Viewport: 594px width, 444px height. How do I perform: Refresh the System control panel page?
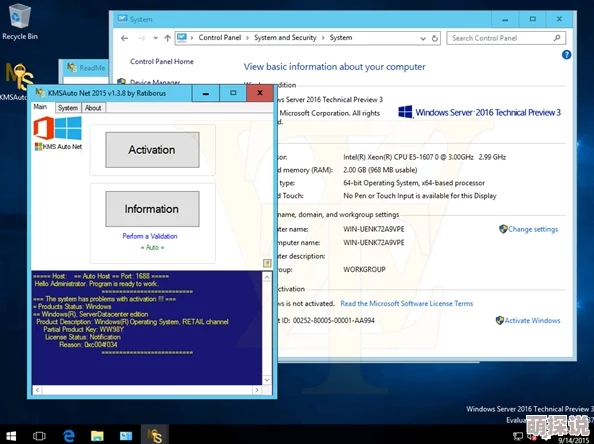tap(435, 38)
